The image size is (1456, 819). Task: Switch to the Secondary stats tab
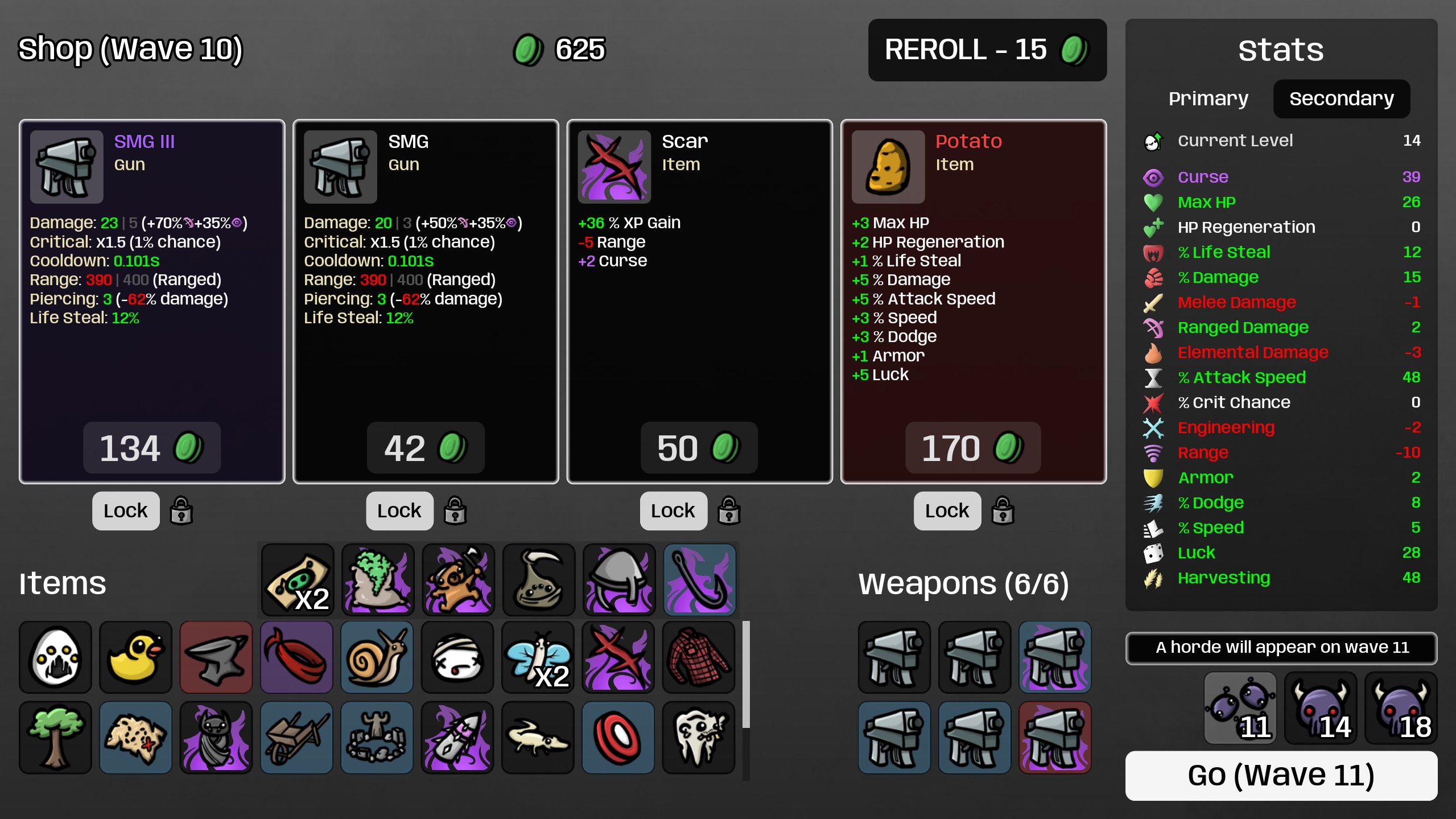pos(1342,98)
